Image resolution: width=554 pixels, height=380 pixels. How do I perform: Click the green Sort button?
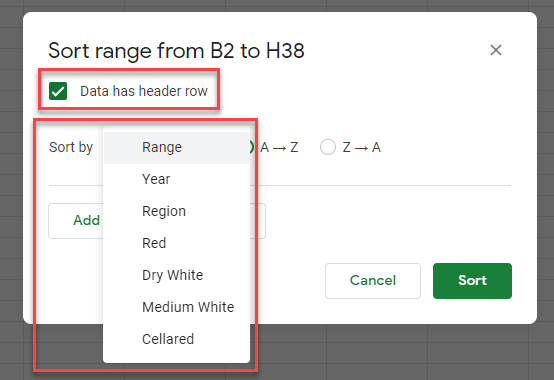[472, 281]
